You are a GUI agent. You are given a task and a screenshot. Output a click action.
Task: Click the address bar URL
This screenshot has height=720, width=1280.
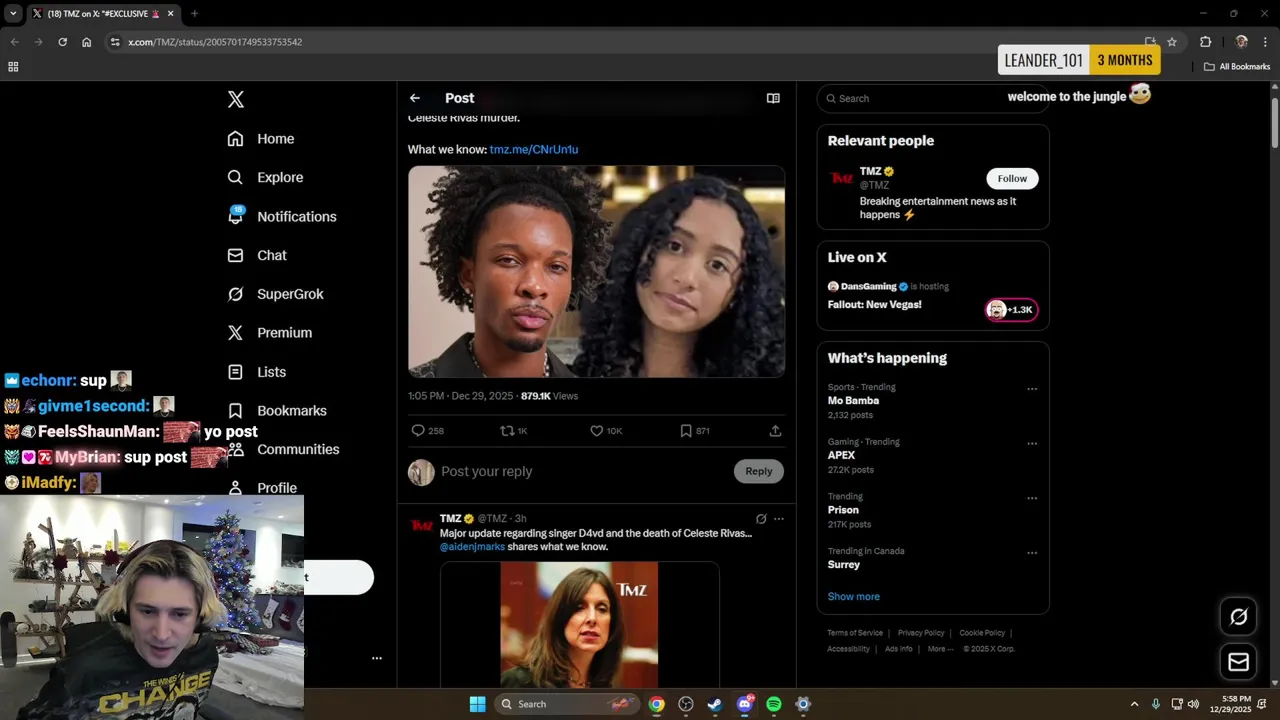215,42
